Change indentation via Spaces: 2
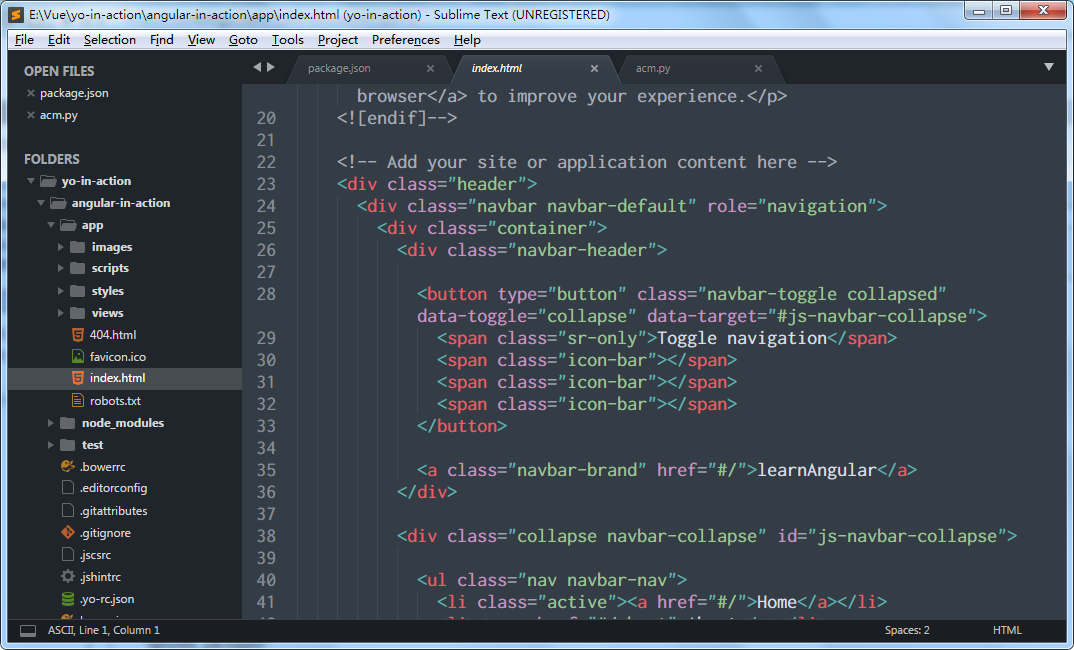 906,631
